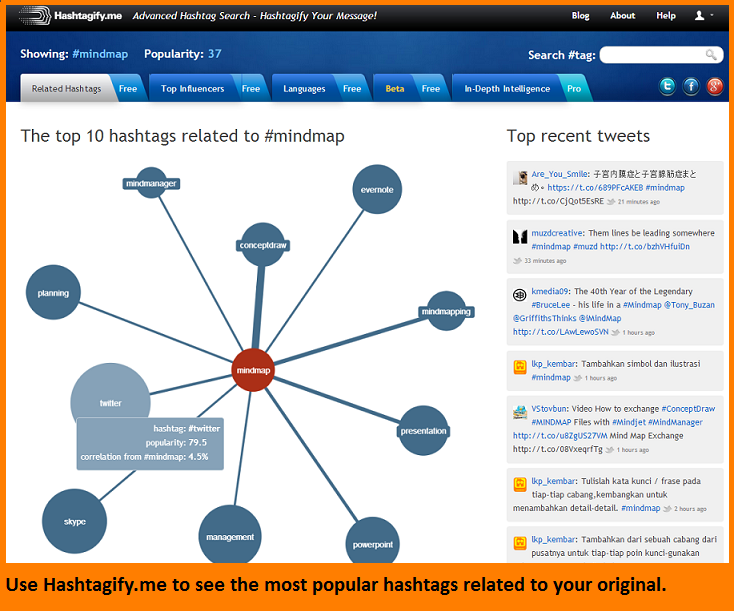Click the search magnifier icon
Image resolution: width=734 pixels, height=611 pixels.
pyautogui.click(x=711, y=55)
